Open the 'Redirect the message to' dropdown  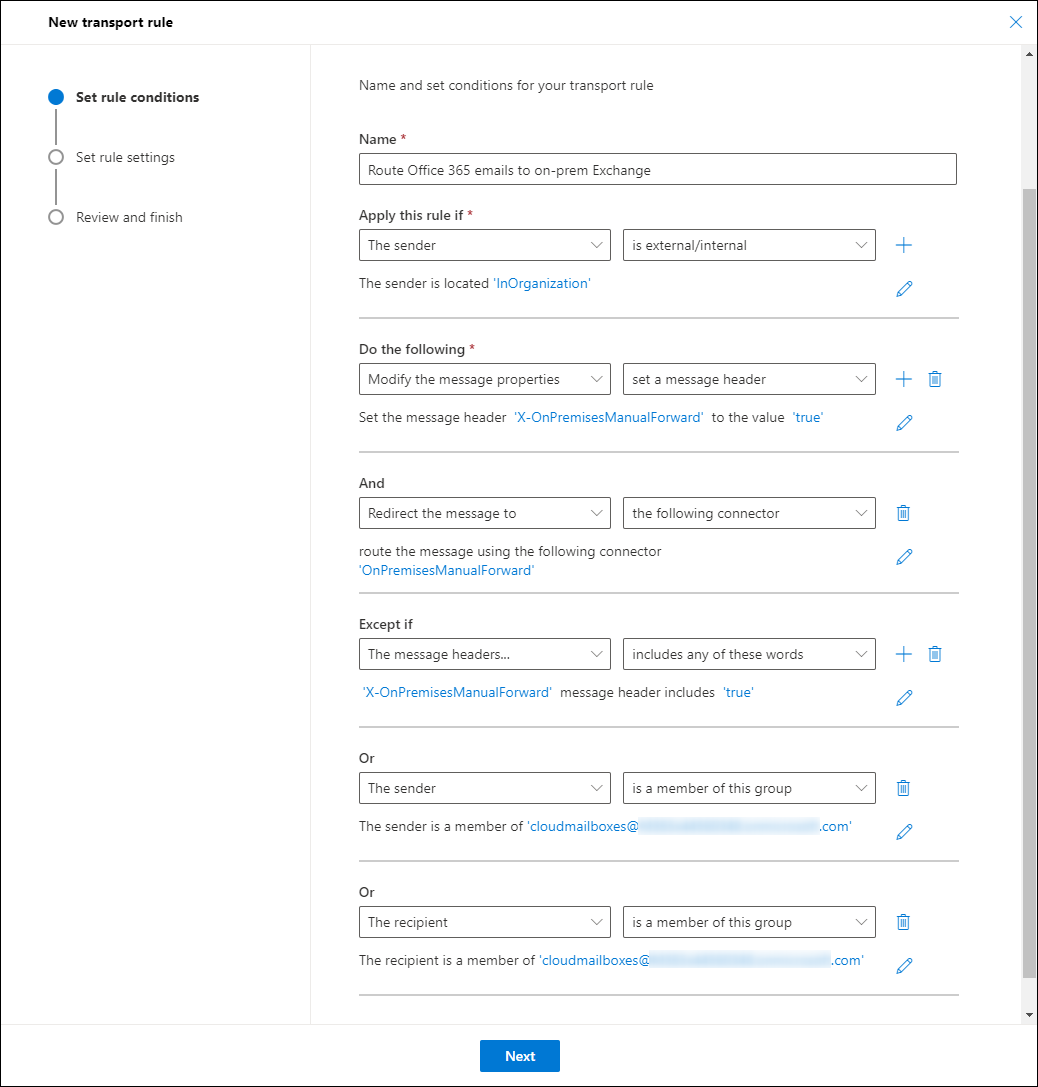click(x=485, y=513)
